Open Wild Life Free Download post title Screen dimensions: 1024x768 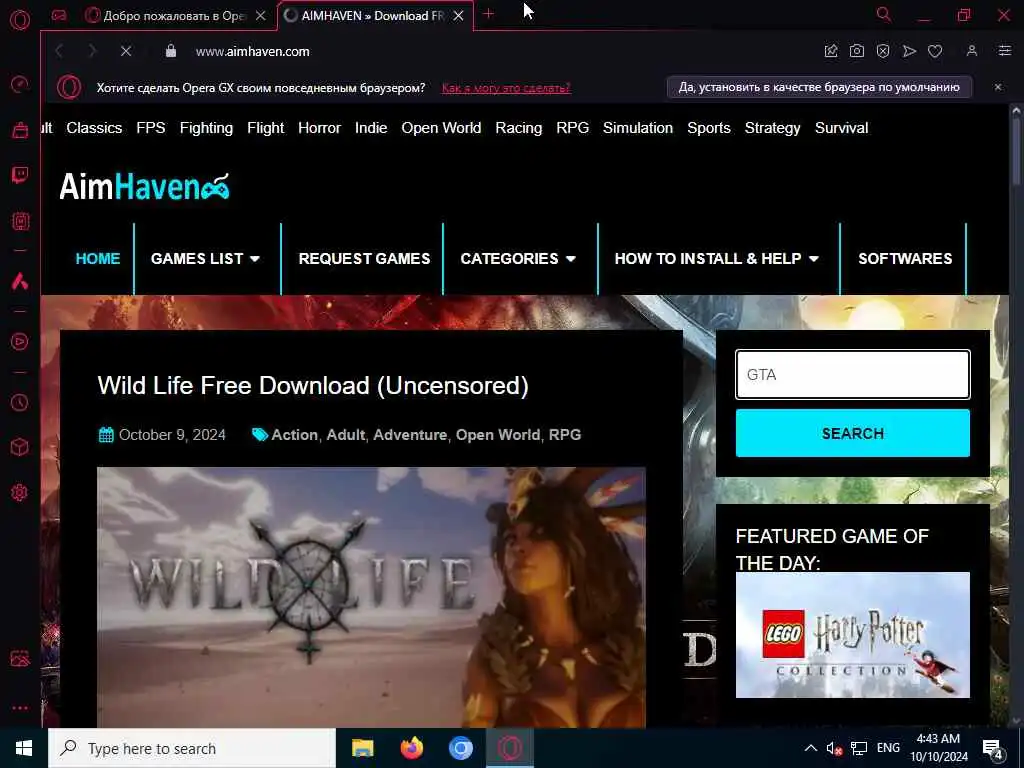click(313, 386)
